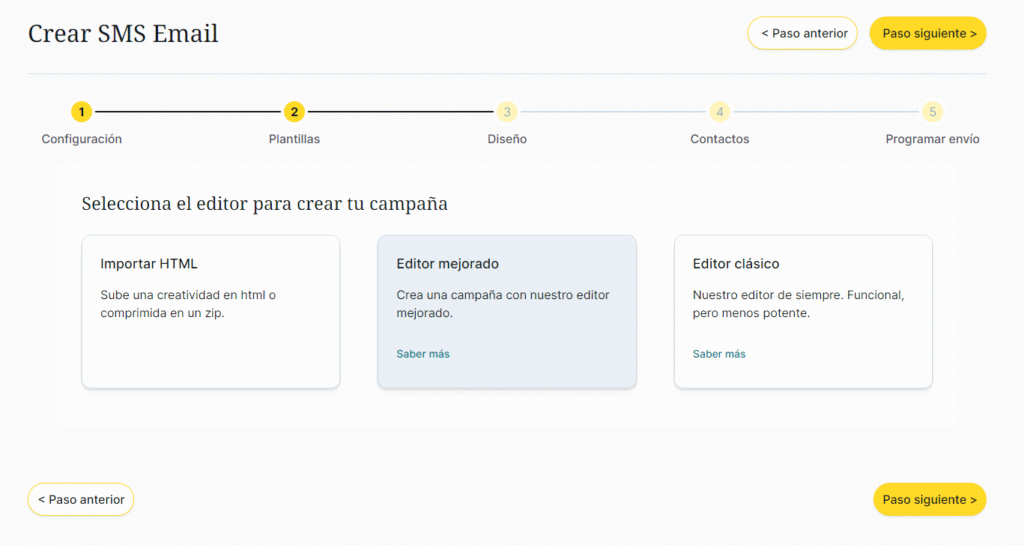Open Saber más link under Editor mejorado
This screenshot has width=1024, height=545.
423,354
